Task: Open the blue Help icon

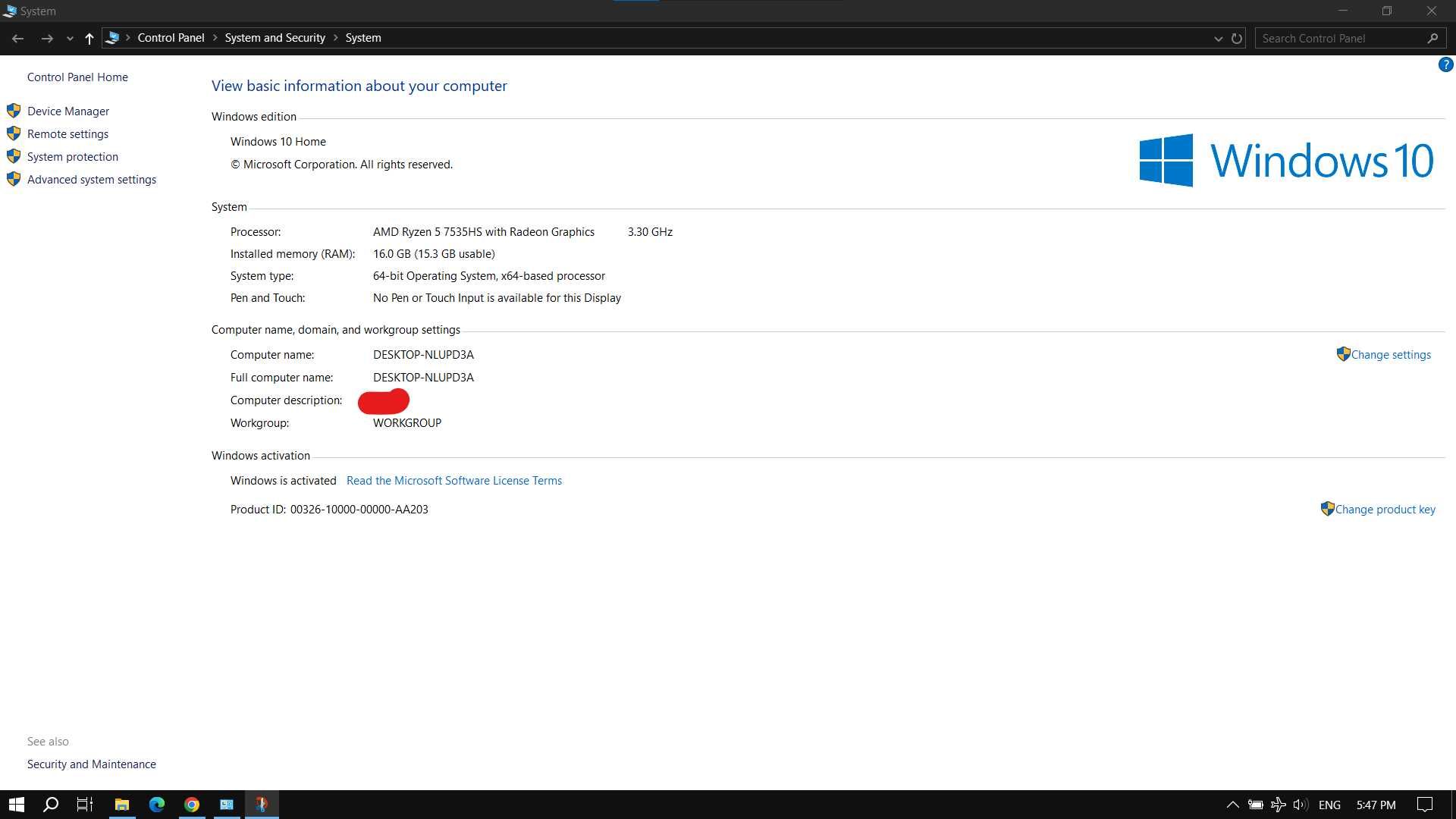Action: [x=1445, y=65]
